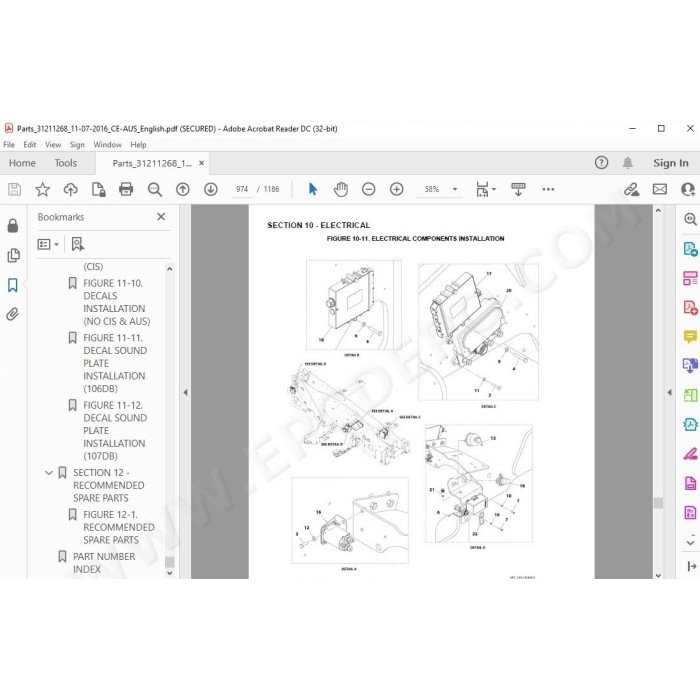Screen dimensions: 700x700
Task: Open the protect file lock-page icon
Action: pos(98,189)
